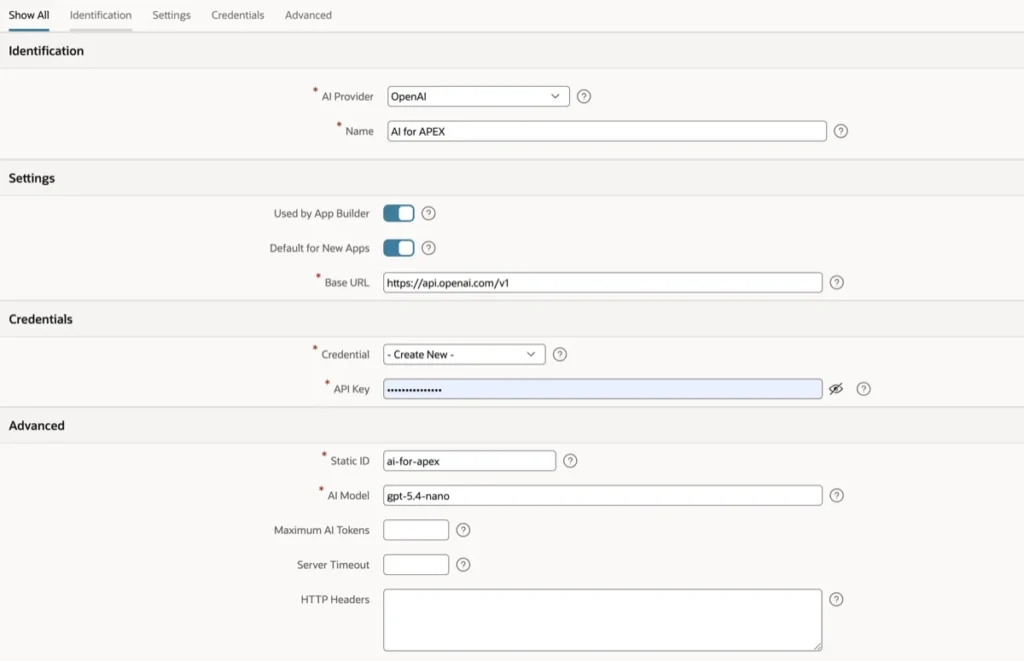Show help for Default for New Apps
The height and width of the screenshot is (661, 1024).
click(x=428, y=248)
